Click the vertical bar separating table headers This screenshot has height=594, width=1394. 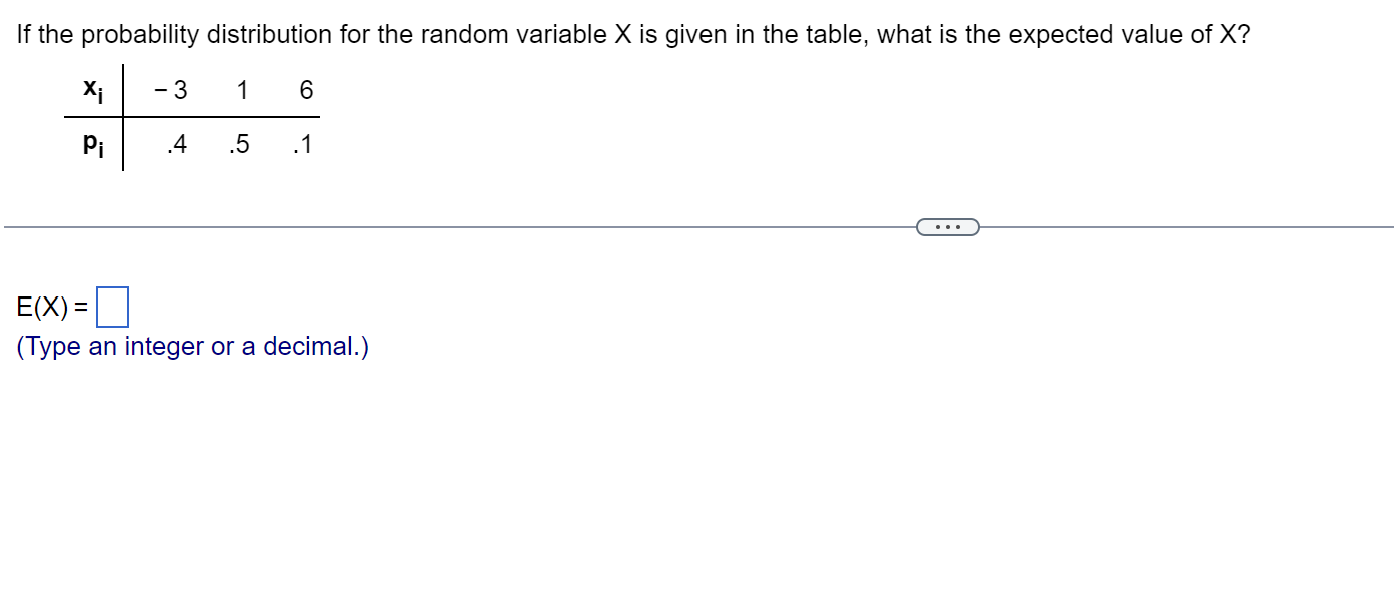(123, 115)
